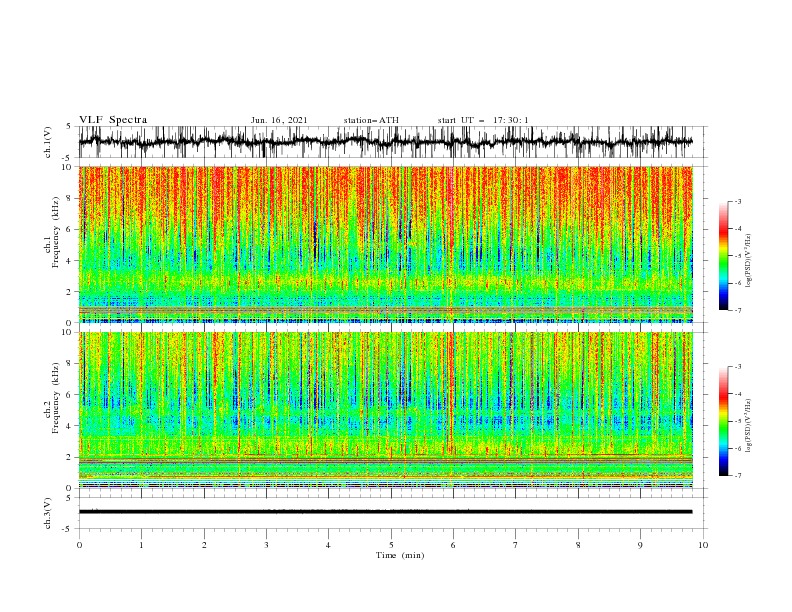
Task: Click the date 'Jun. 16, 2021'
Action: pyautogui.click(x=279, y=120)
